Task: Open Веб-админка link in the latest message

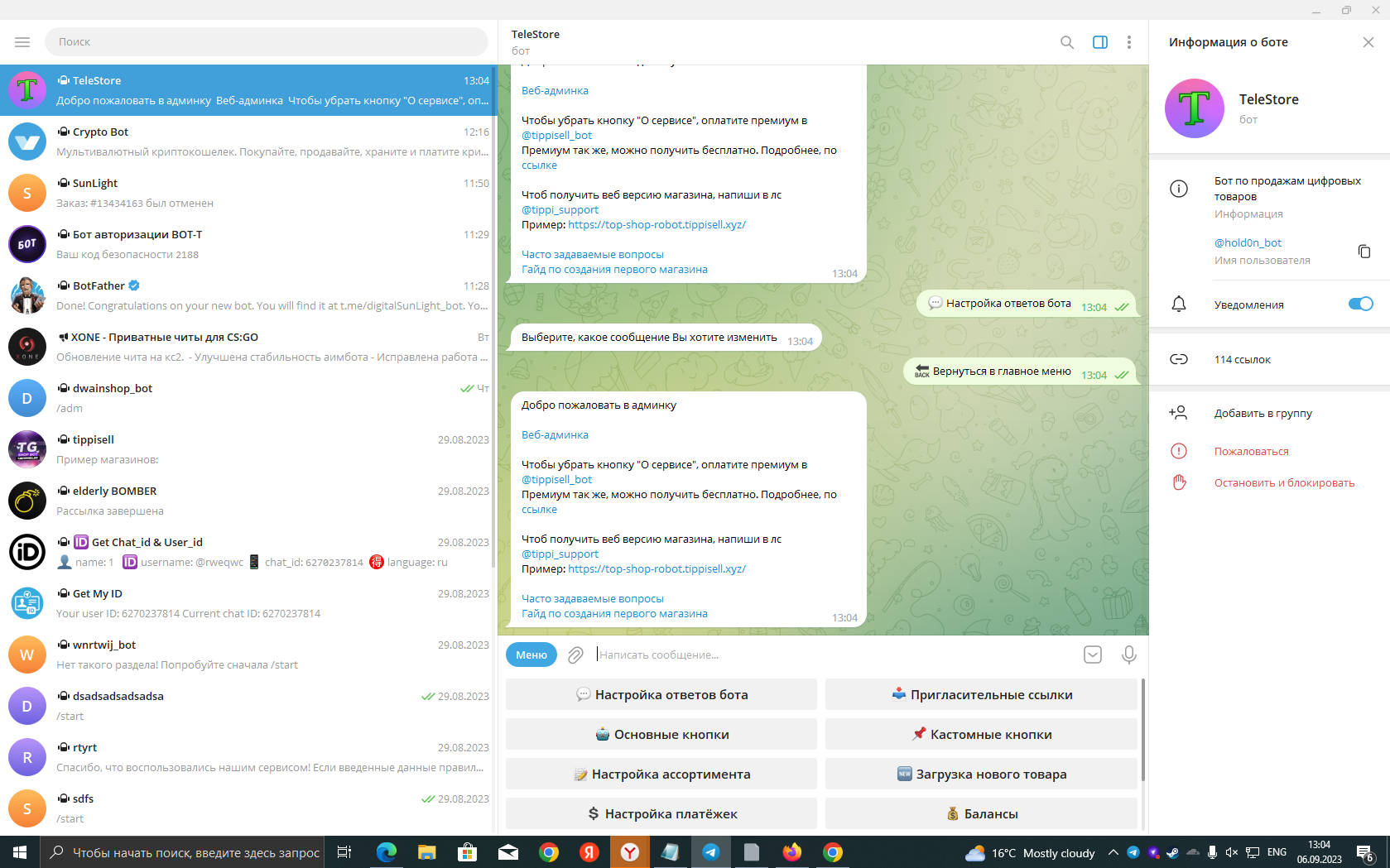Action: (555, 434)
